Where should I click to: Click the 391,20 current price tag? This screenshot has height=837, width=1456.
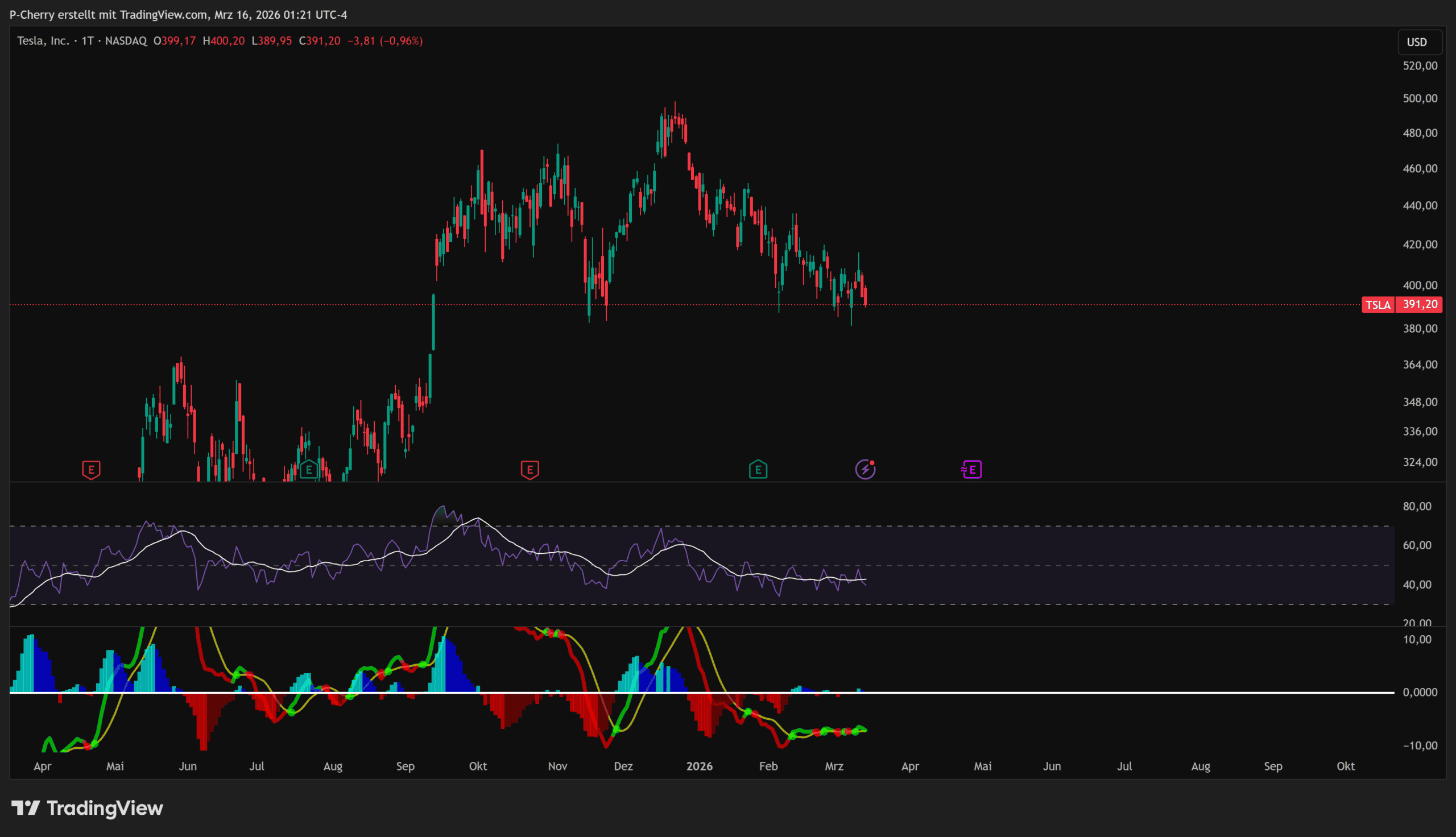(1419, 305)
